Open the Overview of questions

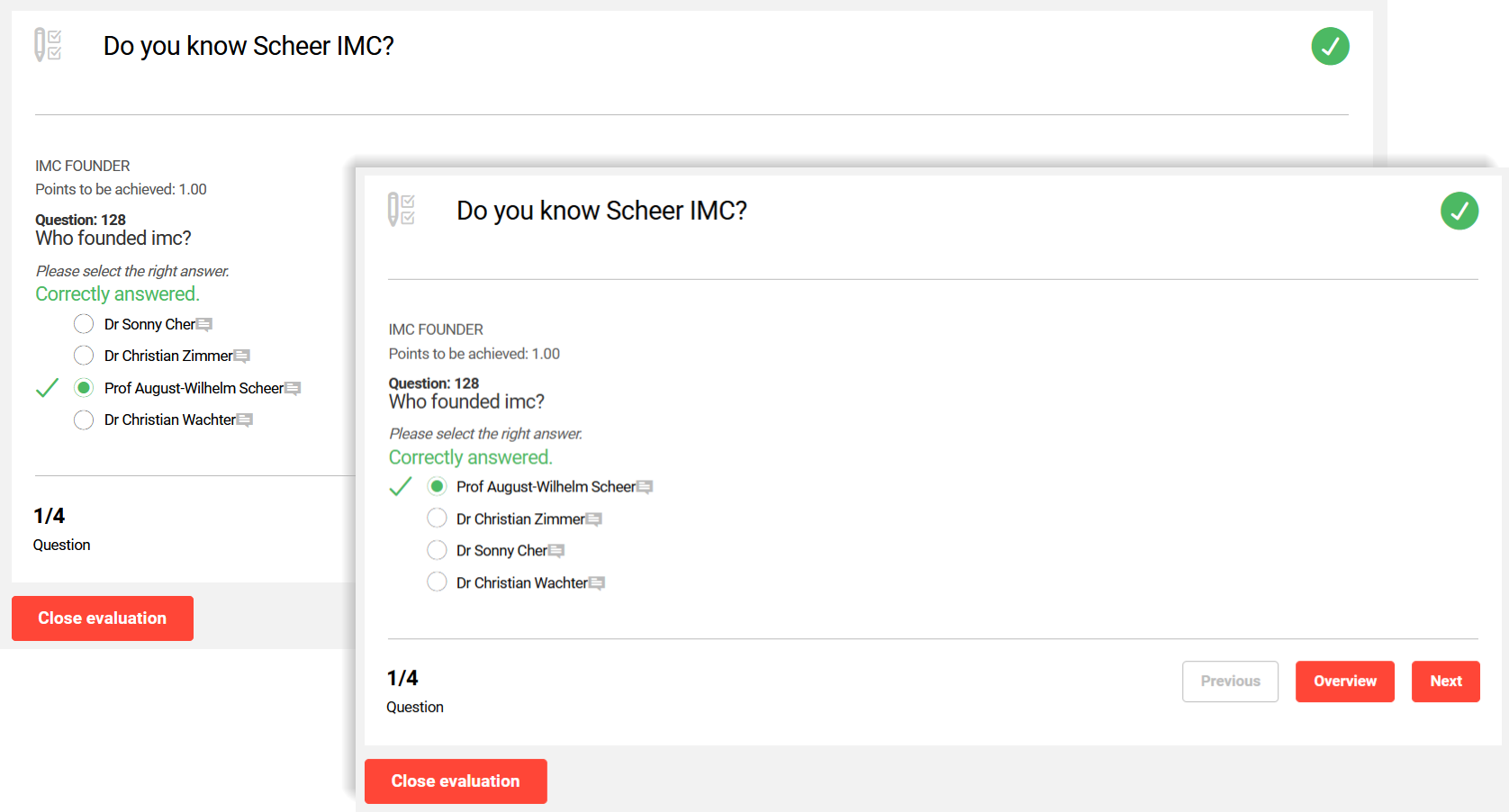coord(1345,681)
